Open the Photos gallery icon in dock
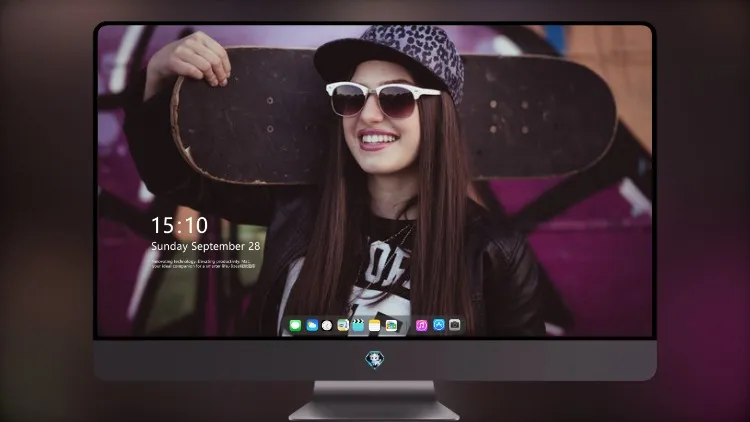The height and width of the screenshot is (422, 750). click(391, 326)
